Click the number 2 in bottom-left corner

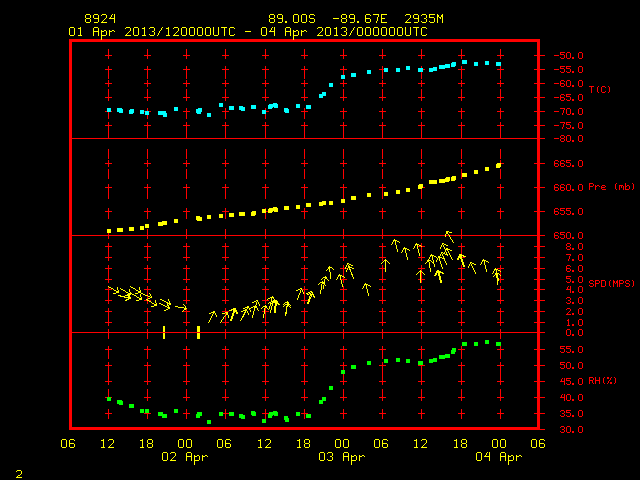pyautogui.click(x=19, y=474)
